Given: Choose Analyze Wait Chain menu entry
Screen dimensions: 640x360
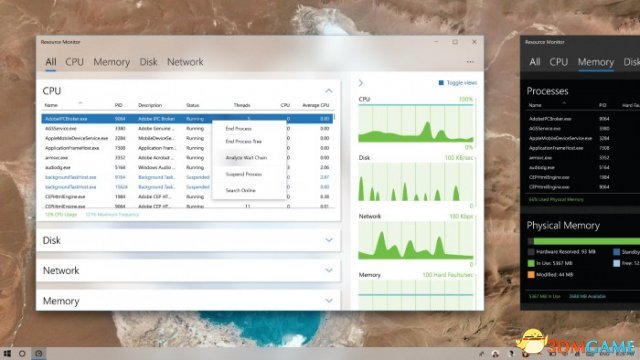Looking at the screenshot, I should click(x=246, y=158).
